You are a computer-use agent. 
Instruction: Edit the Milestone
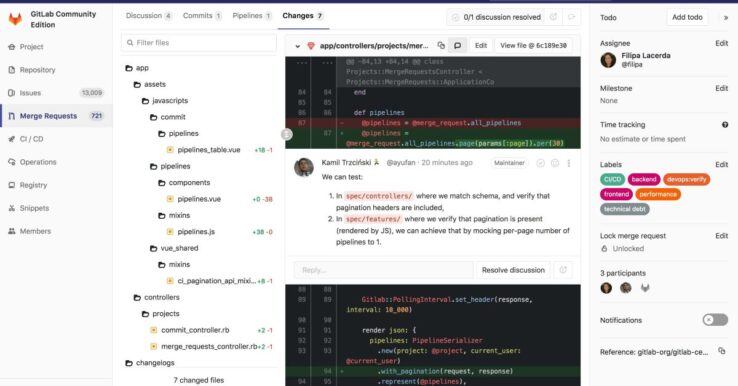point(722,88)
